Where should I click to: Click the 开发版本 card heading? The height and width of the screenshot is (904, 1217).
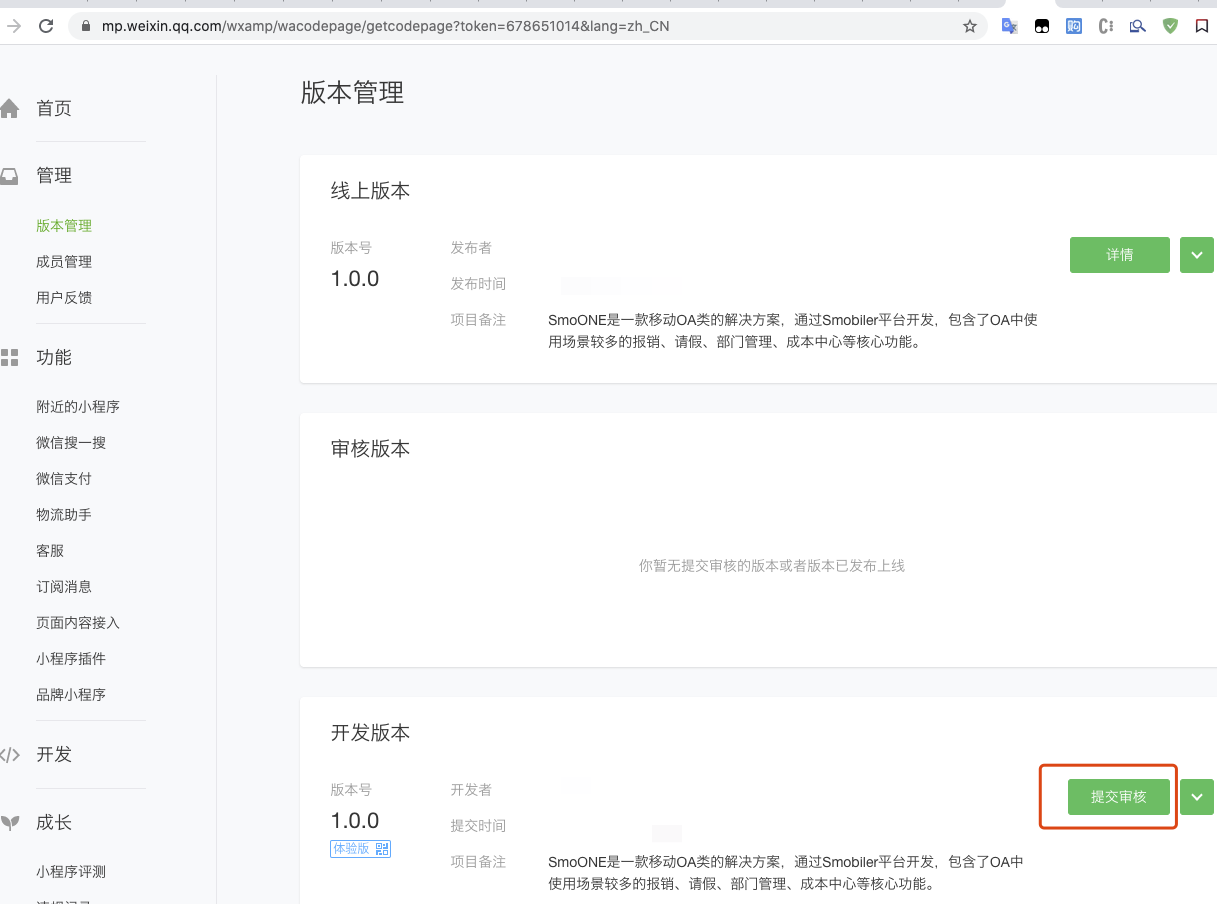click(x=371, y=733)
